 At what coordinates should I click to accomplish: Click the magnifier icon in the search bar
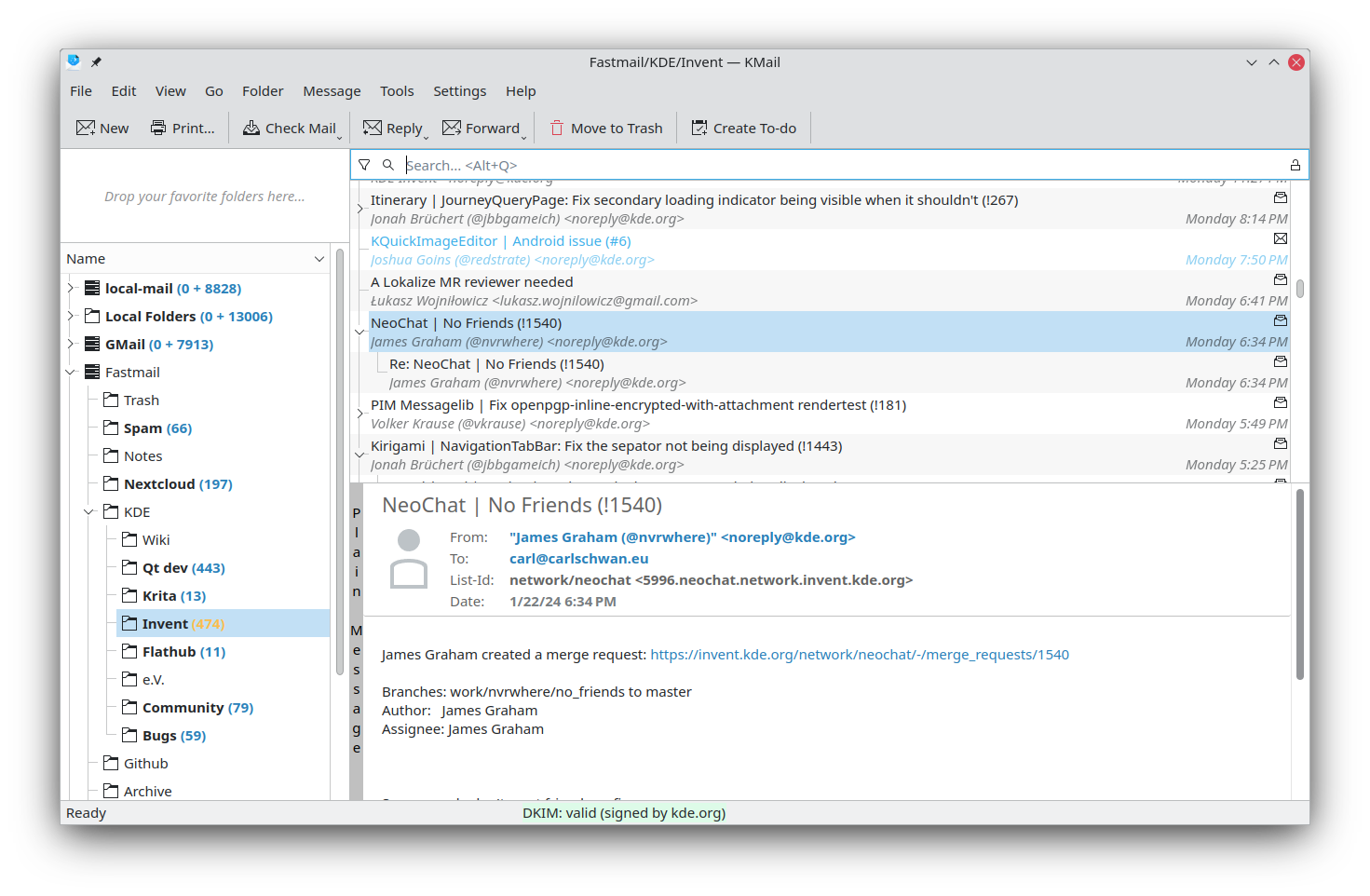(x=387, y=165)
